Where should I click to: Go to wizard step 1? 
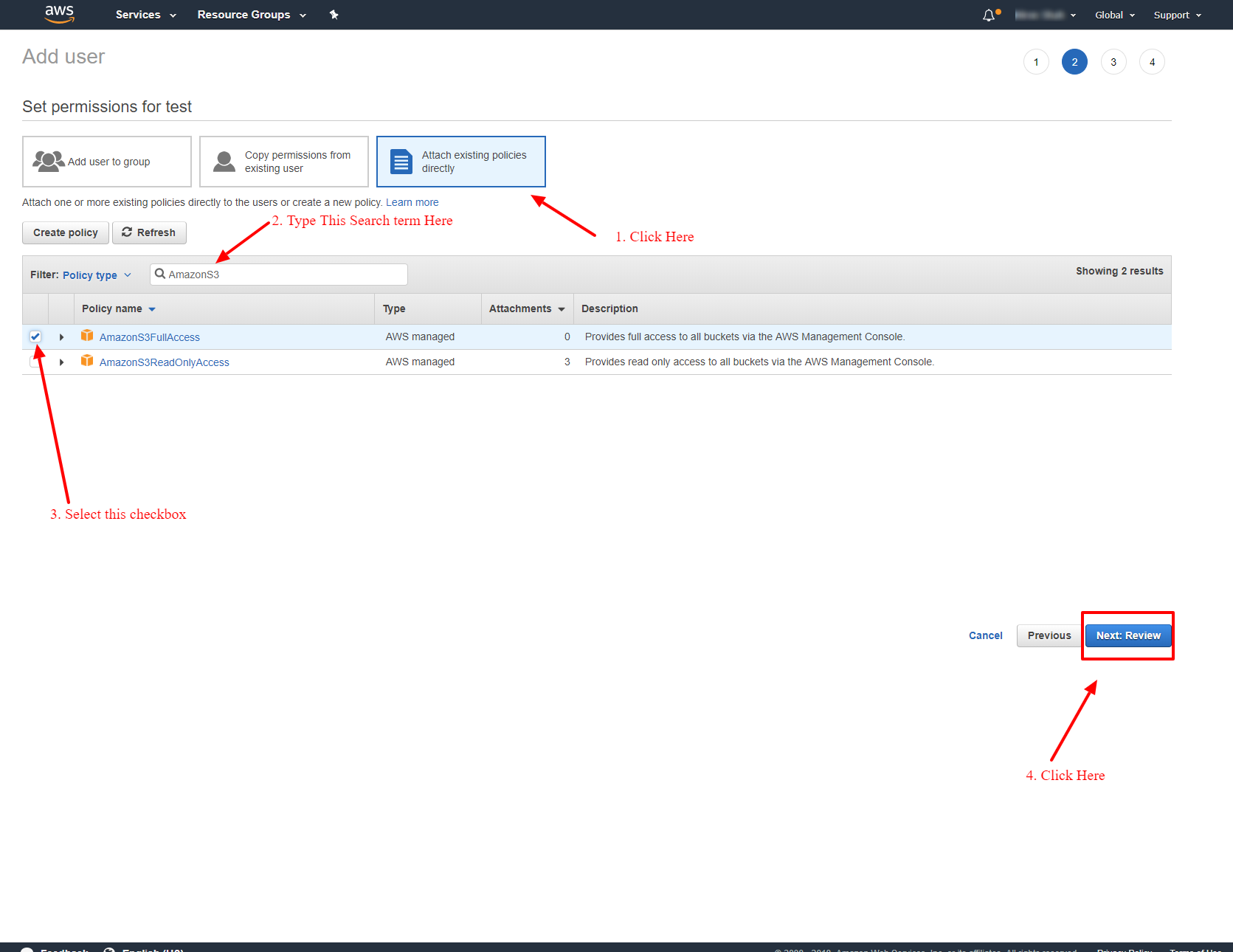[x=1036, y=62]
